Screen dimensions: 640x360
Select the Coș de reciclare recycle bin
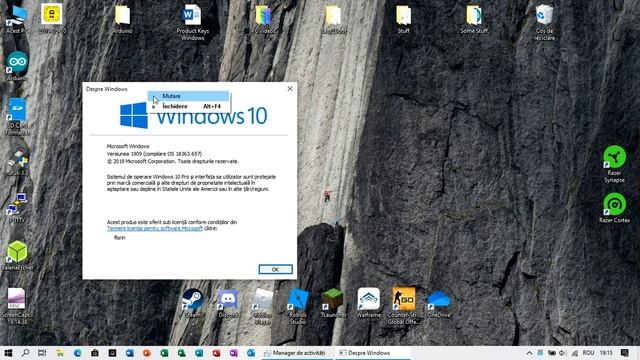pos(544,22)
